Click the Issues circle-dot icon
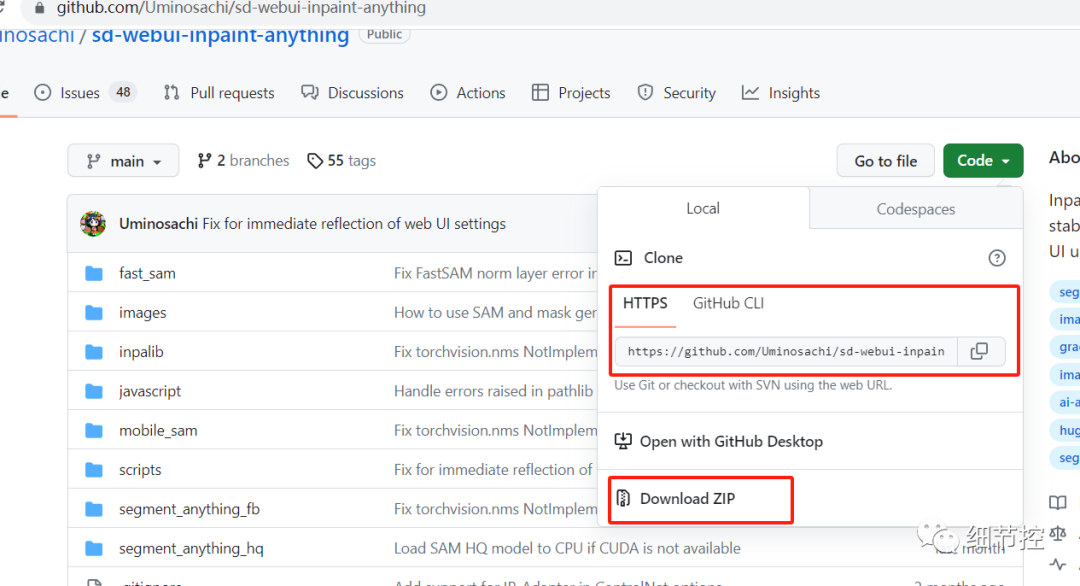 pos(43,92)
